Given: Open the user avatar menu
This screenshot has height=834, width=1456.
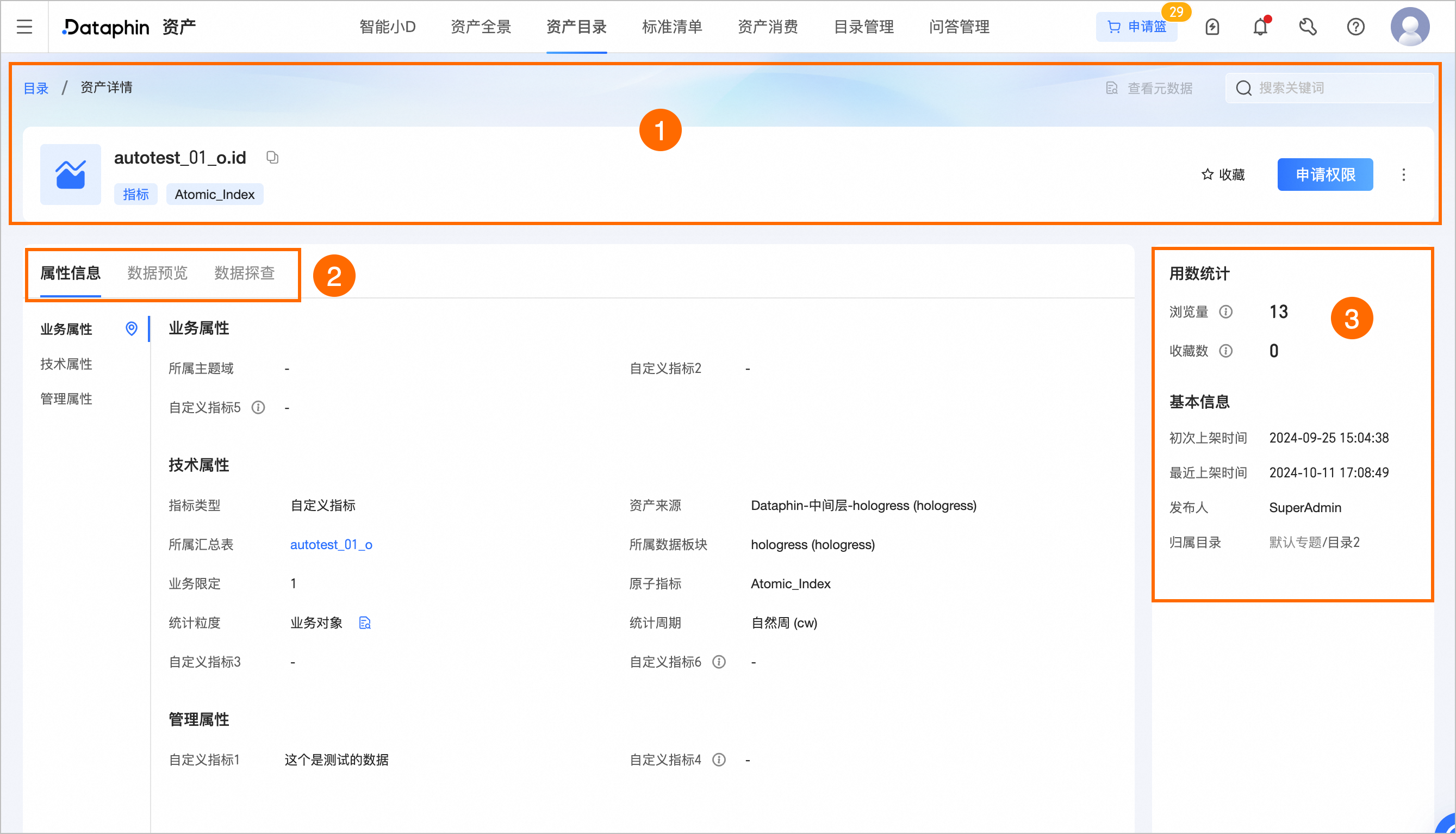Looking at the screenshot, I should coord(1410,26).
